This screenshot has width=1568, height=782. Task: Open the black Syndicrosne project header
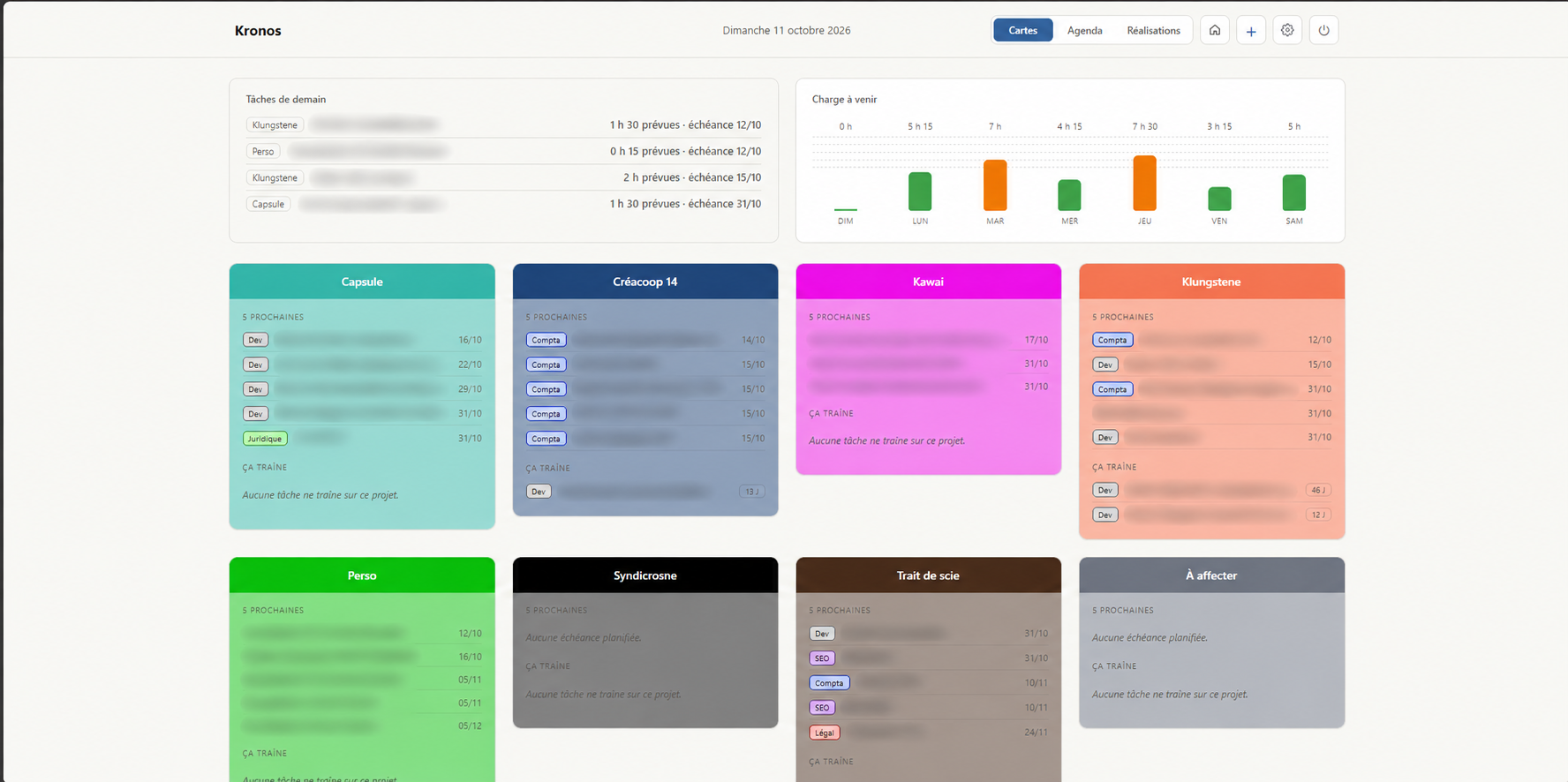point(645,575)
